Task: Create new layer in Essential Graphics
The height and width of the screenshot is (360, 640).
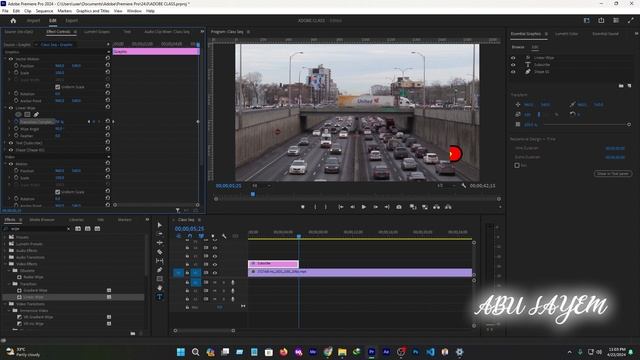Action: pos(629,86)
